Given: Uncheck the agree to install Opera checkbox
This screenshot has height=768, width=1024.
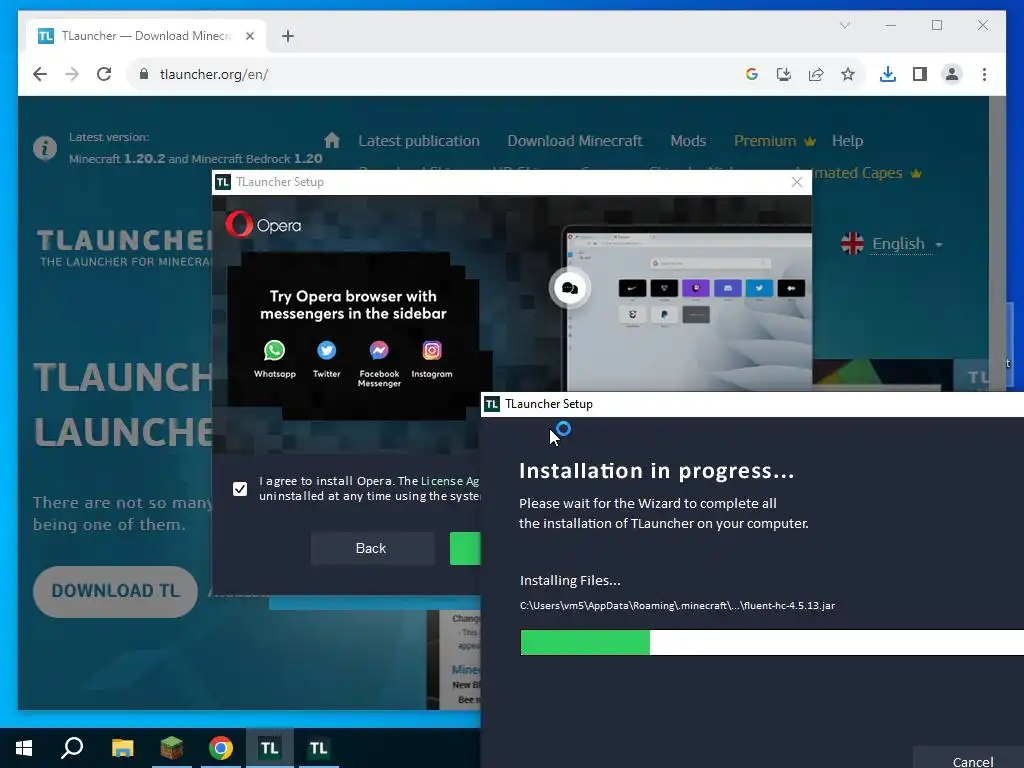Looking at the screenshot, I should [x=240, y=488].
